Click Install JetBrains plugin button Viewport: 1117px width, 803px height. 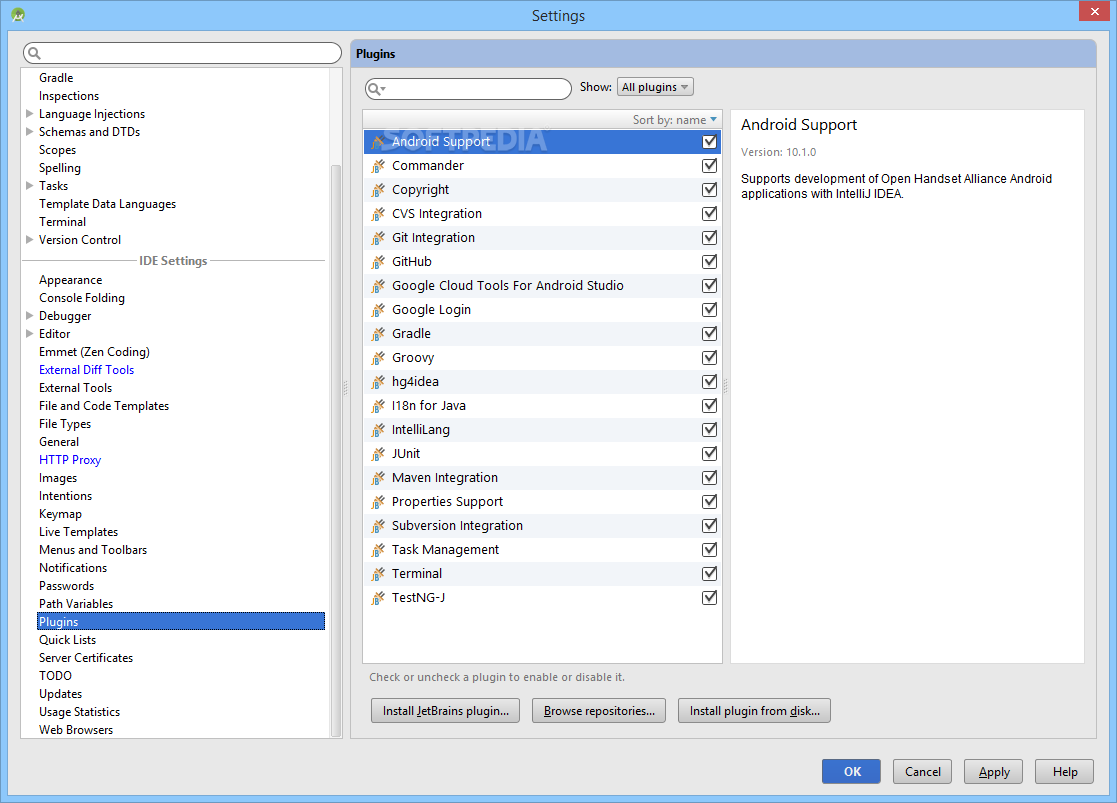click(x=445, y=711)
